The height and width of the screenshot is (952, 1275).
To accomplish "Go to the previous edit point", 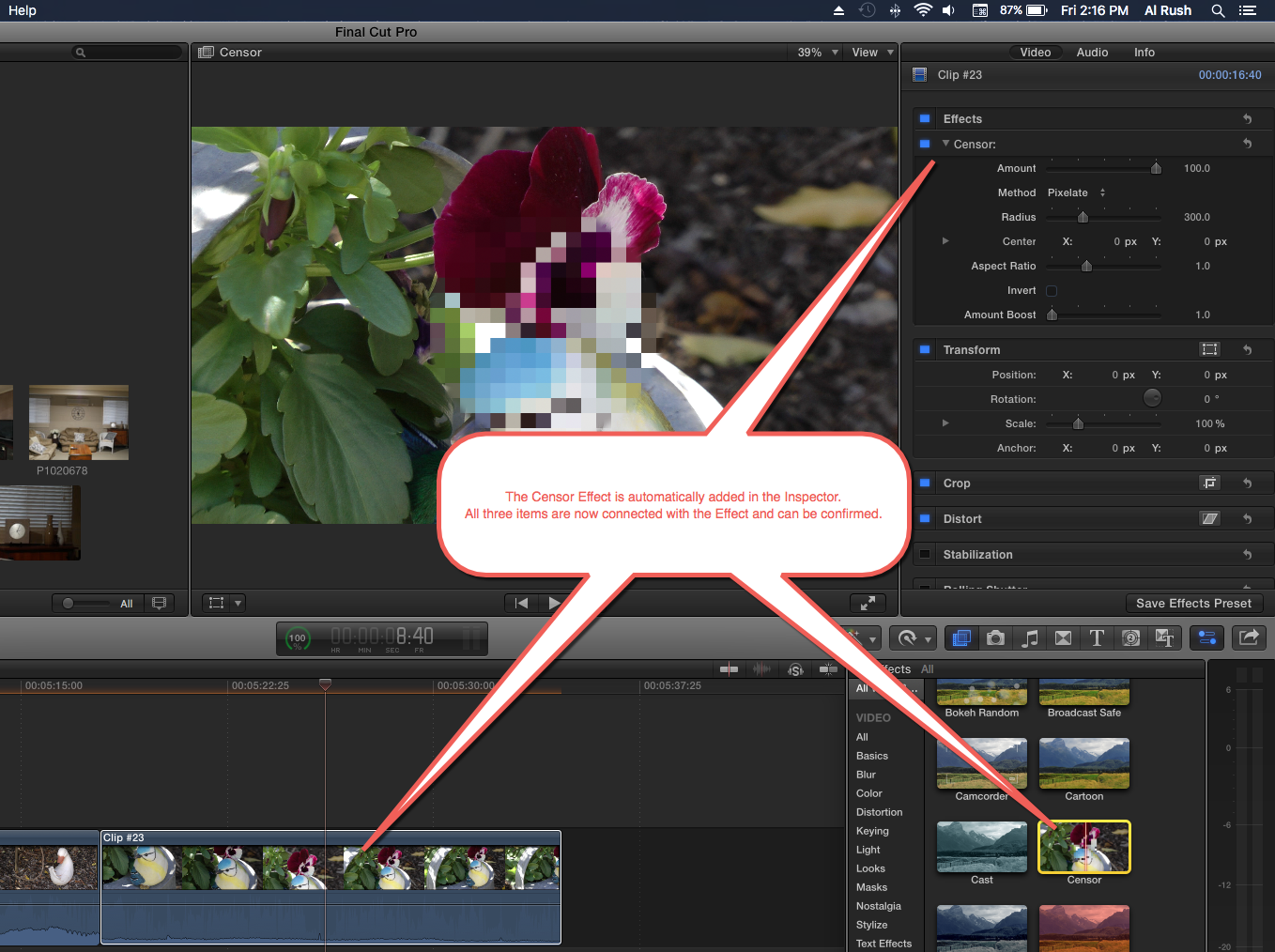I will pos(522,603).
